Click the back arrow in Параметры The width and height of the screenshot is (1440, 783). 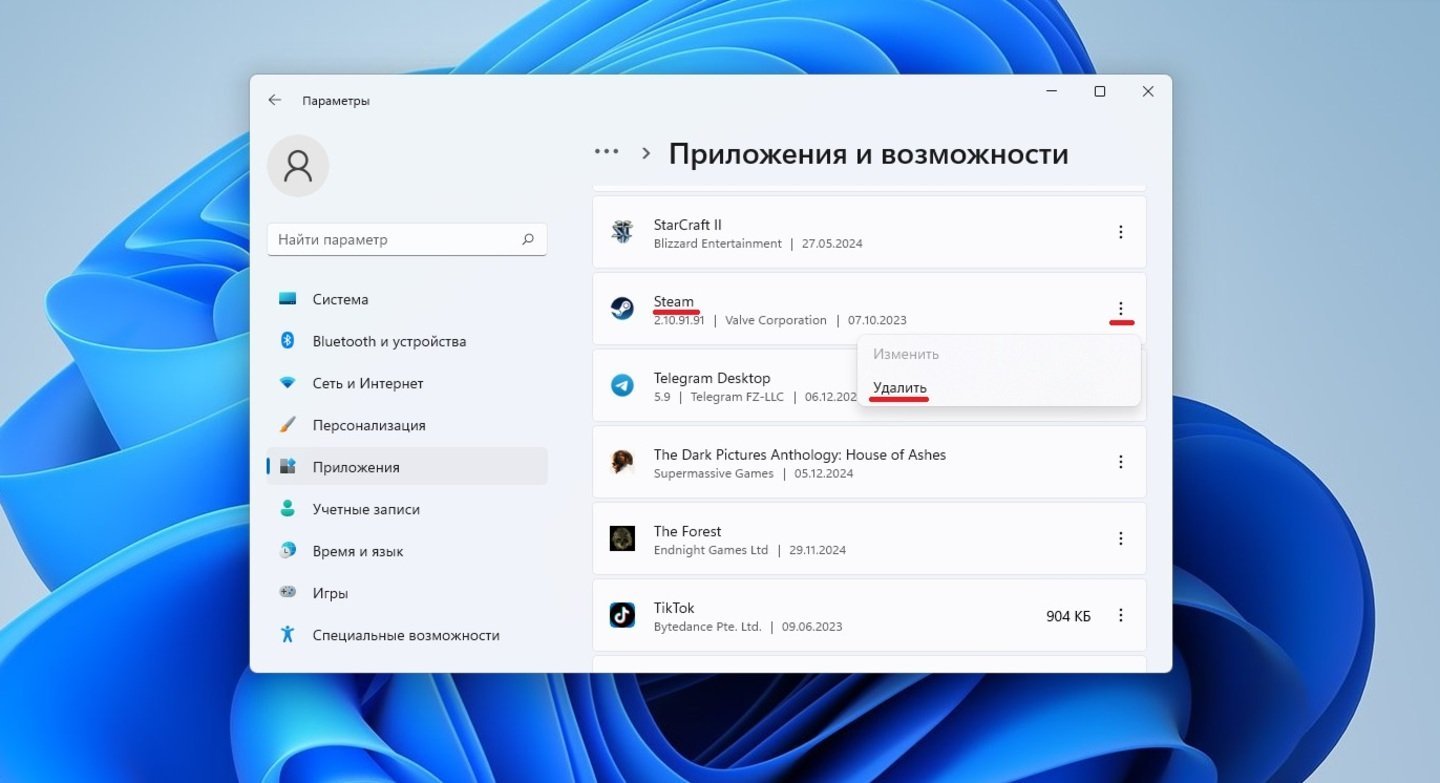[x=274, y=100]
